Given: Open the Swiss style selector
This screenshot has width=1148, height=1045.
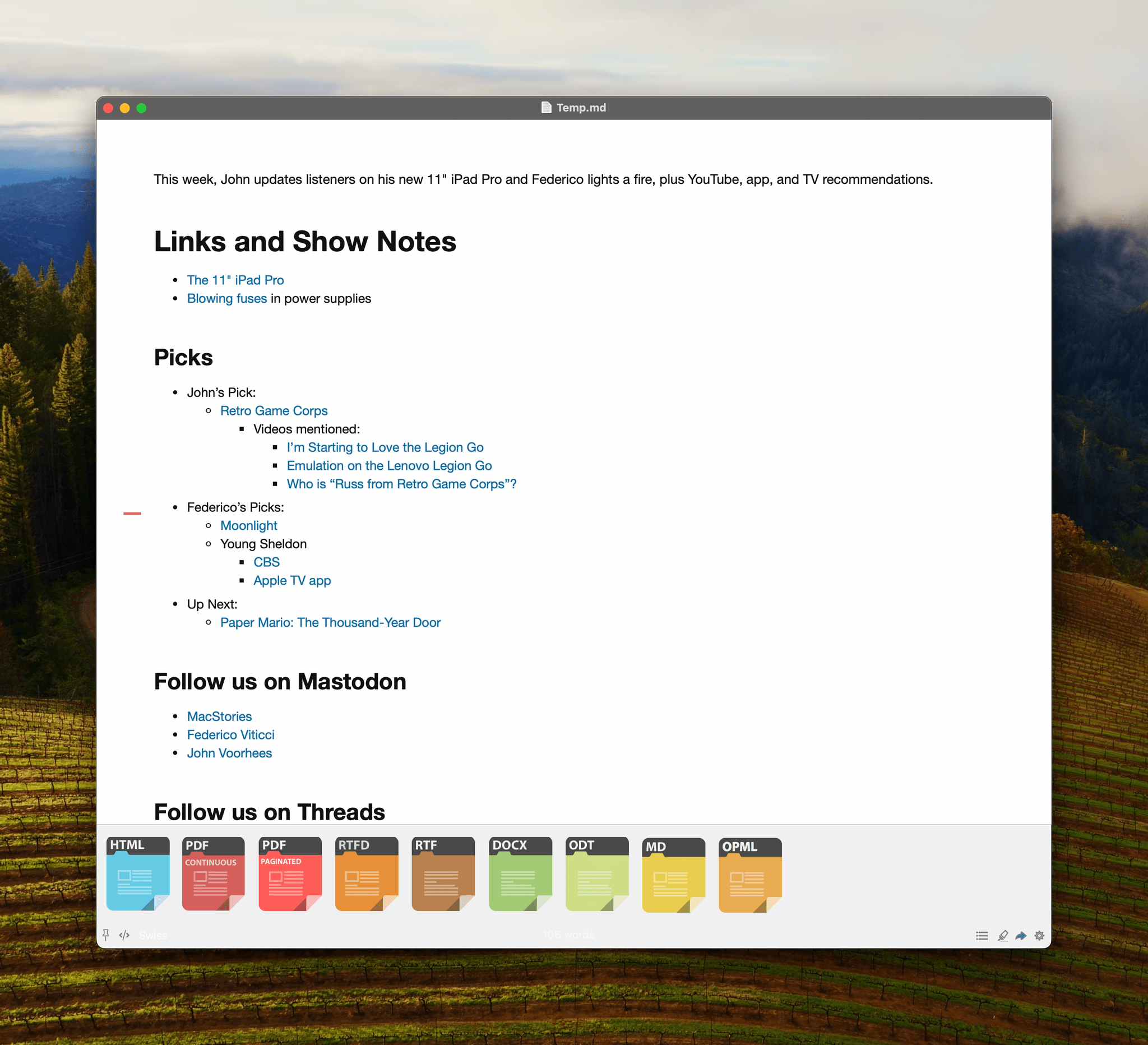Looking at the screenshot, I should pos(153,935).
